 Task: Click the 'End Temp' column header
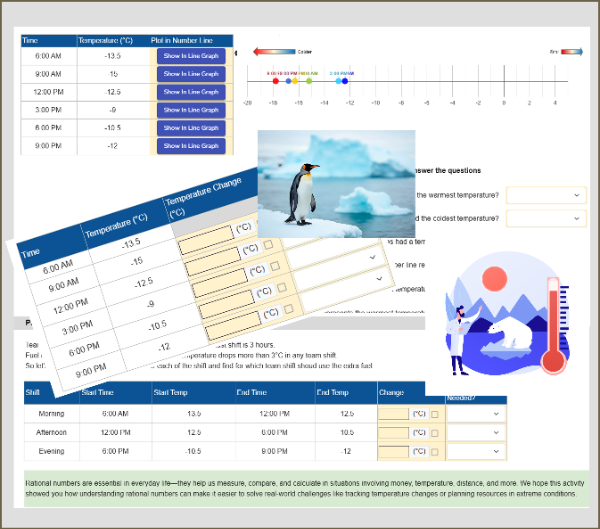[x=346, y=393]
